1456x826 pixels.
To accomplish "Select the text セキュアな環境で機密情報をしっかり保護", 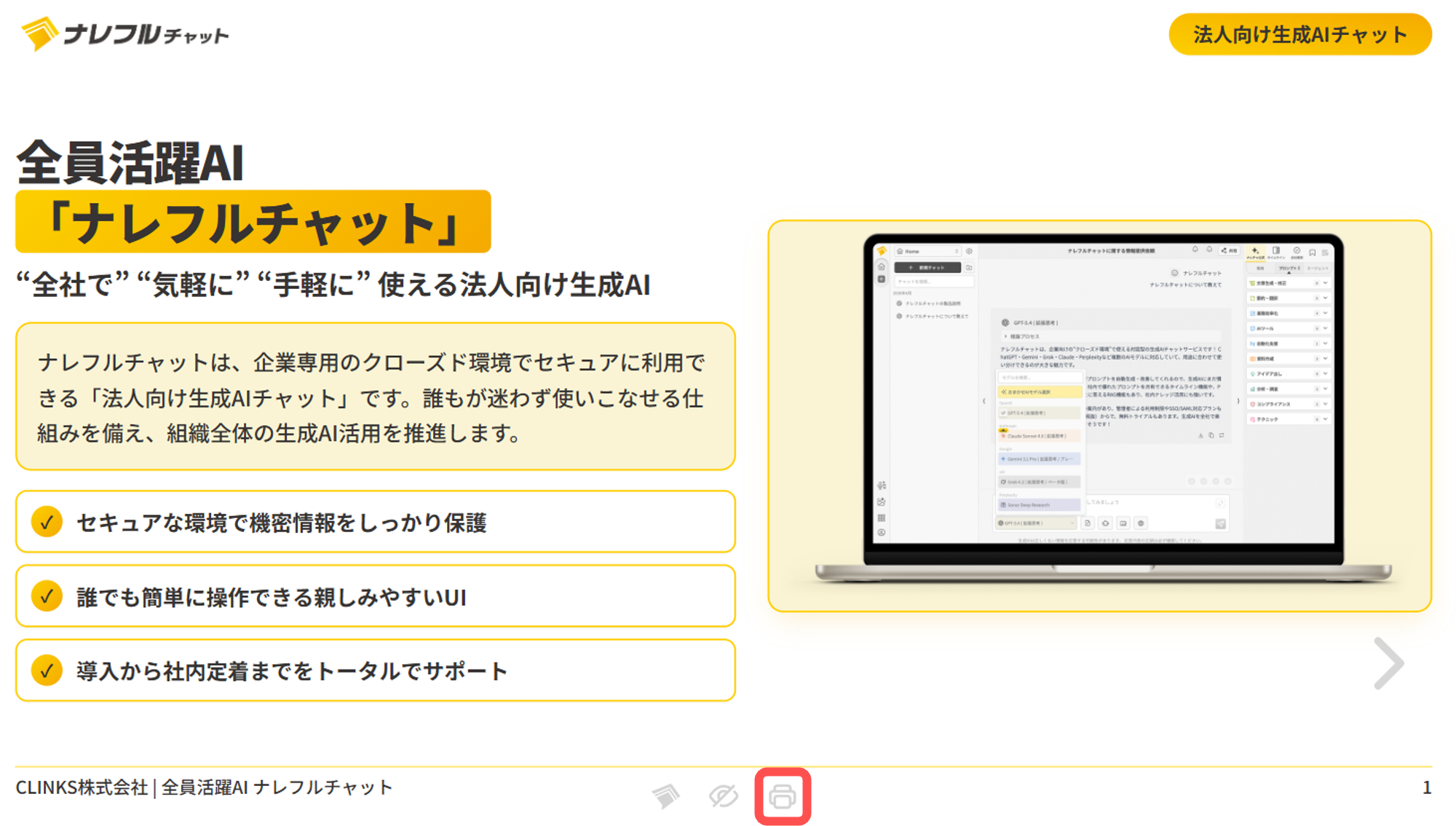I will click(x=282, y=523).
